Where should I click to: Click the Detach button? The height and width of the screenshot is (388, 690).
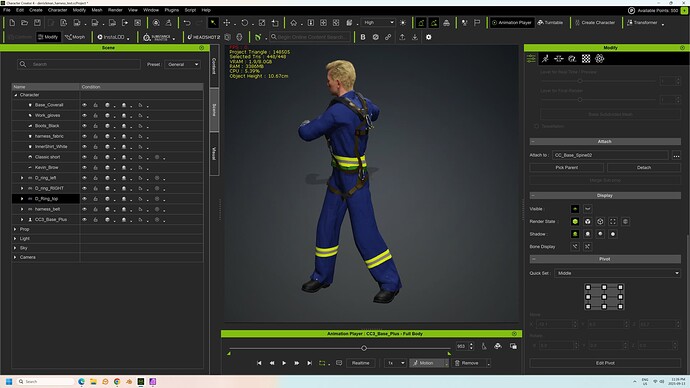pyautogui.click(x=644, y=168)
